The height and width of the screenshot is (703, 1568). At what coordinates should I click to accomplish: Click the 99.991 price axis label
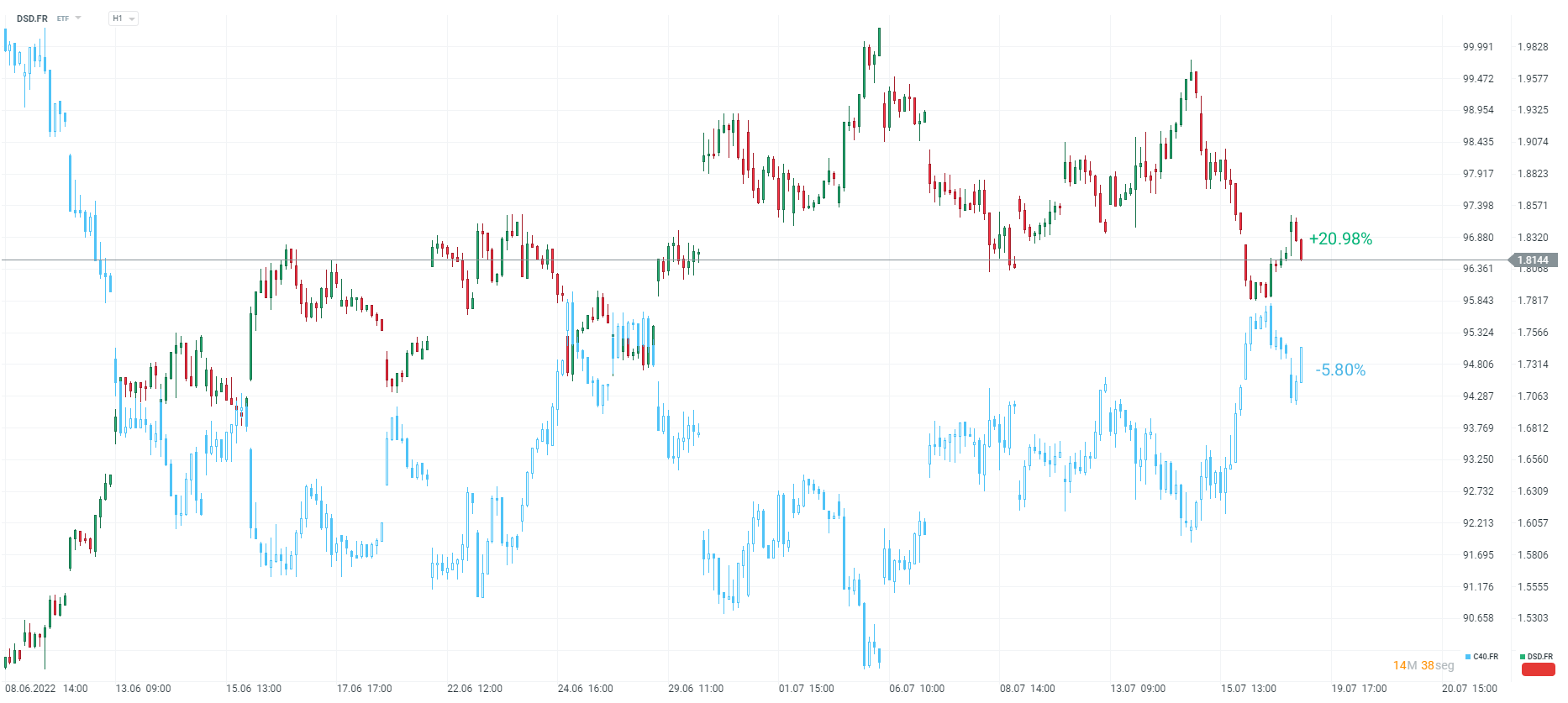1478,47
